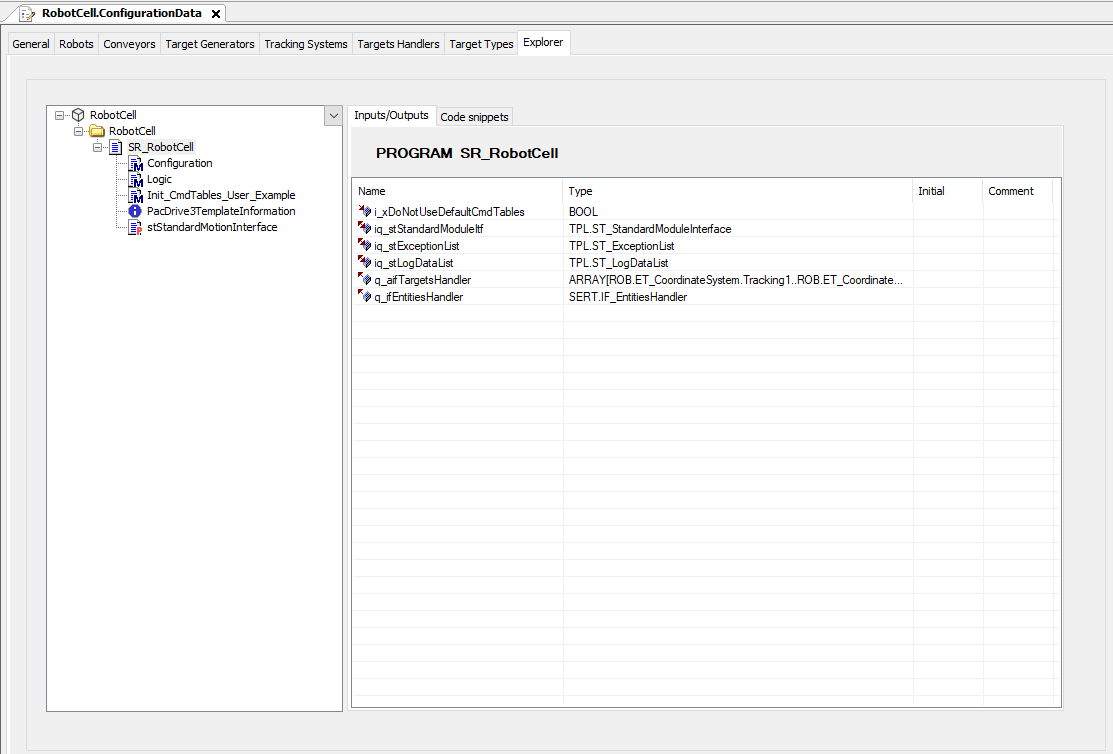This screenshot has height=754, width=1113.
Task: Click the i_xDoNotUseDefaultCmdTables variable icon
Action: 364,212
